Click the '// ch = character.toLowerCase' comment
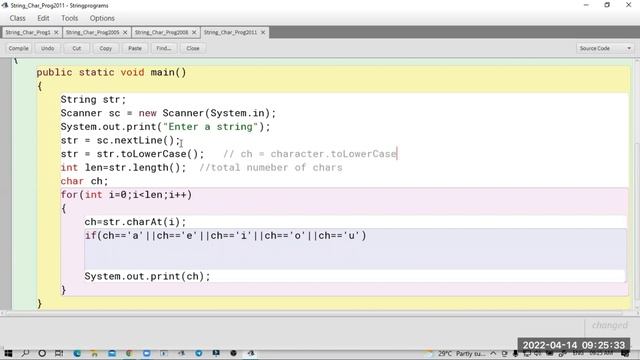This screenshot has height=360, width=640. click(310, 154)
